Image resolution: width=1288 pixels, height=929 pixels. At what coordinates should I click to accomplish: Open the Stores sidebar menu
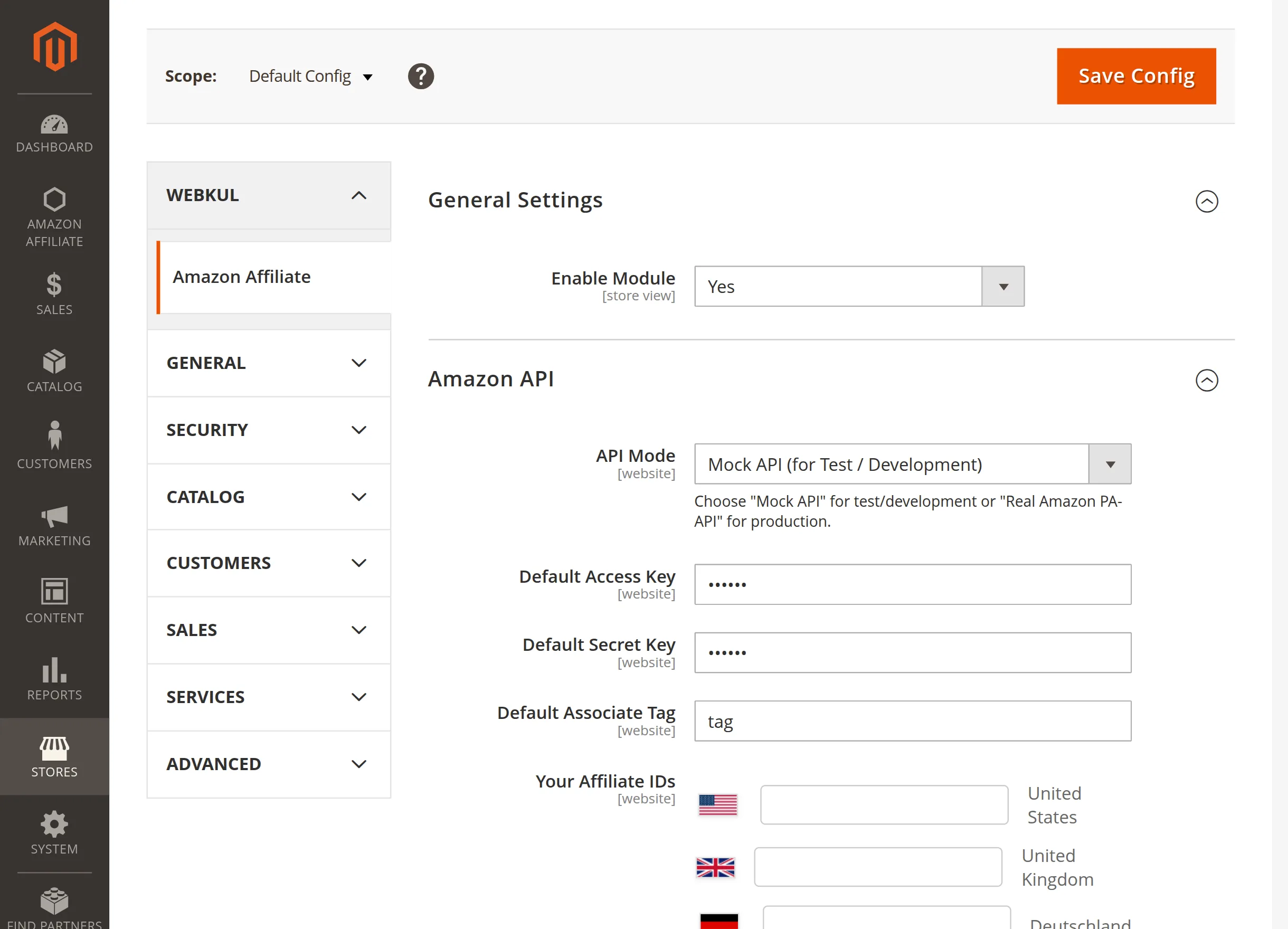coord(54,756)
